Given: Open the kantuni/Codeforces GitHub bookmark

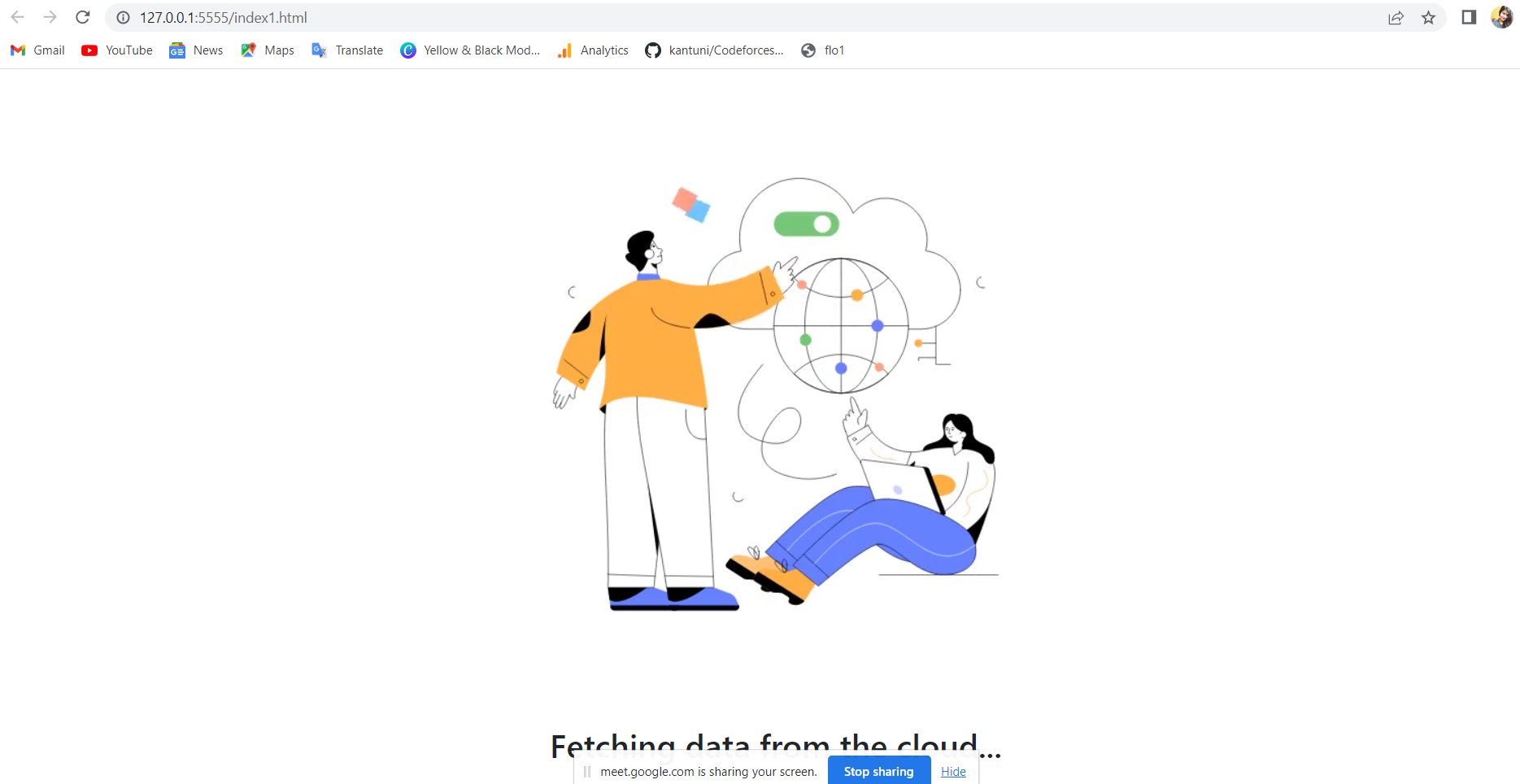Looking at the screenshot, I should pyautogui.click(x=715, y=50).
